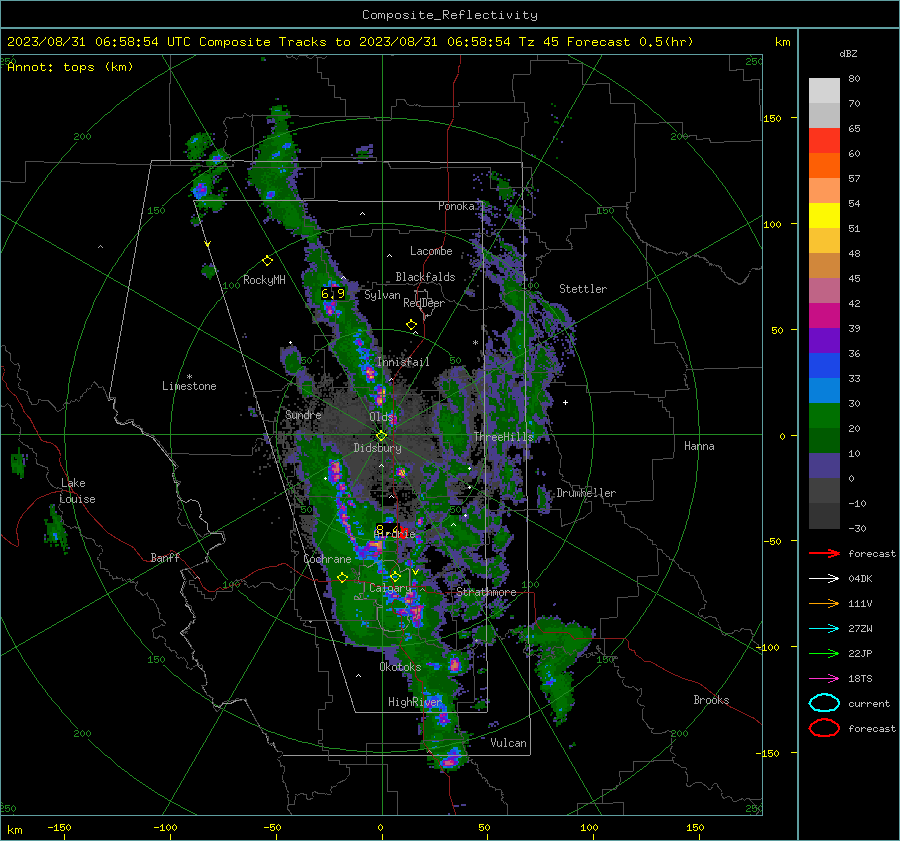Click the cyan current ellipse symbol
Image resolution: width=900 pixels, height=841 pixels.
(824, 703)
